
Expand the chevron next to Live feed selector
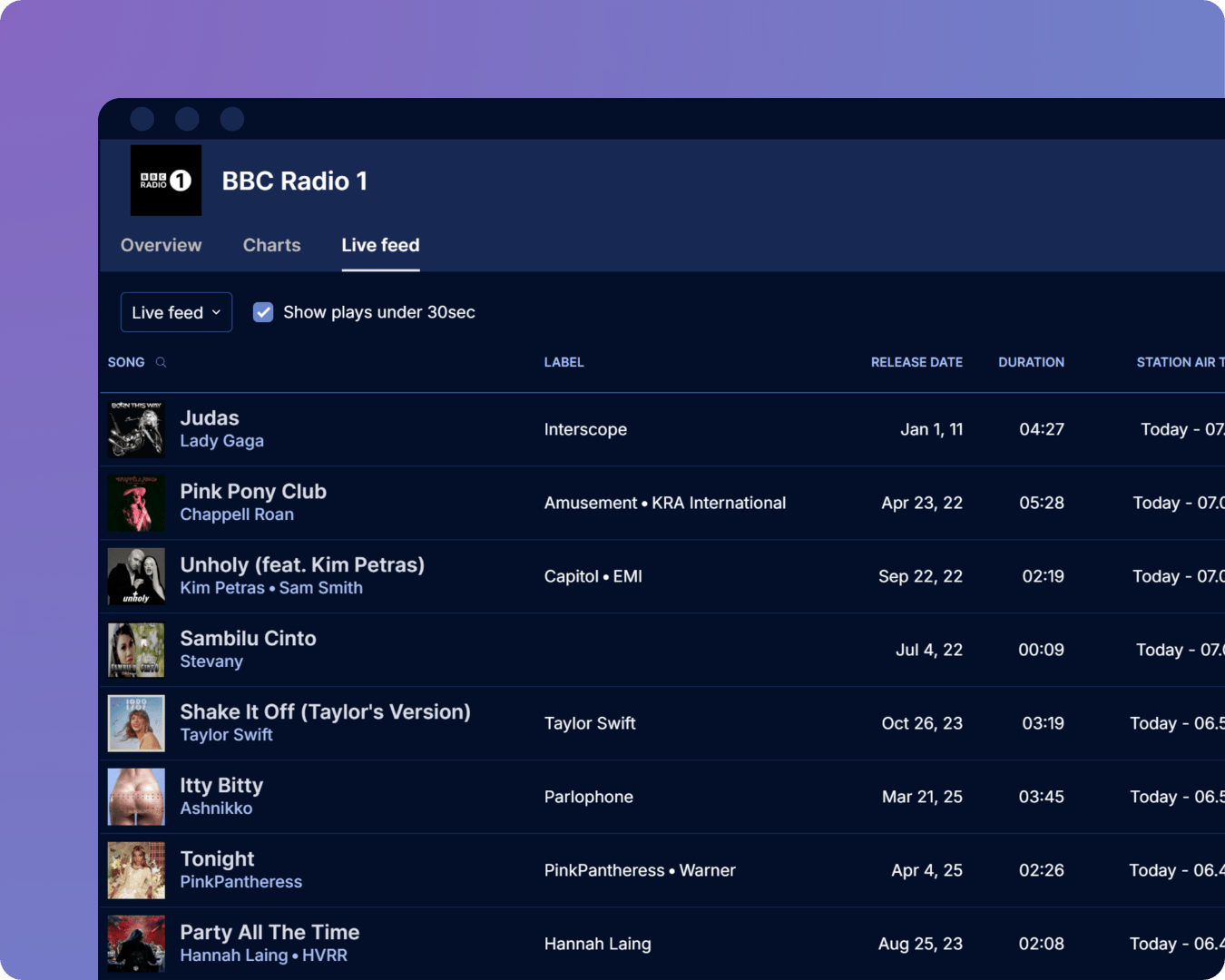click(x=216, y=312)
